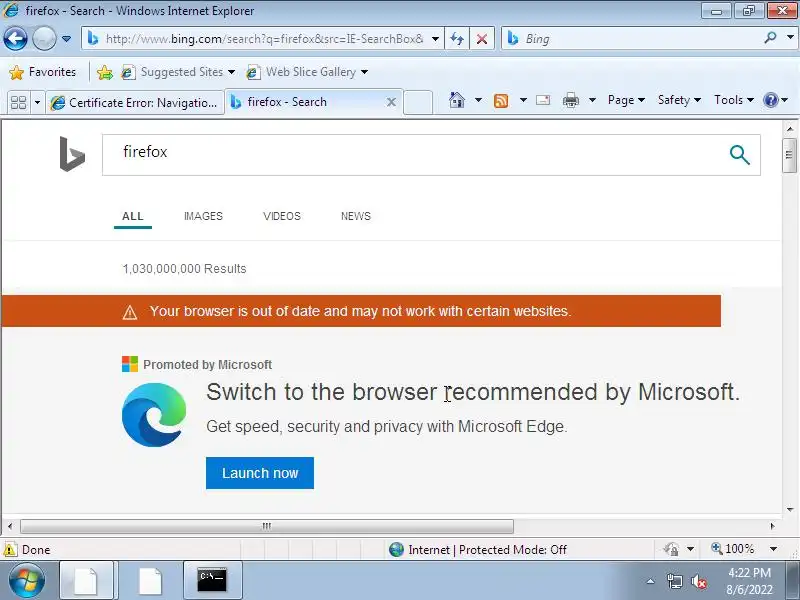Click the network tray icon

[x=674, y=581]
